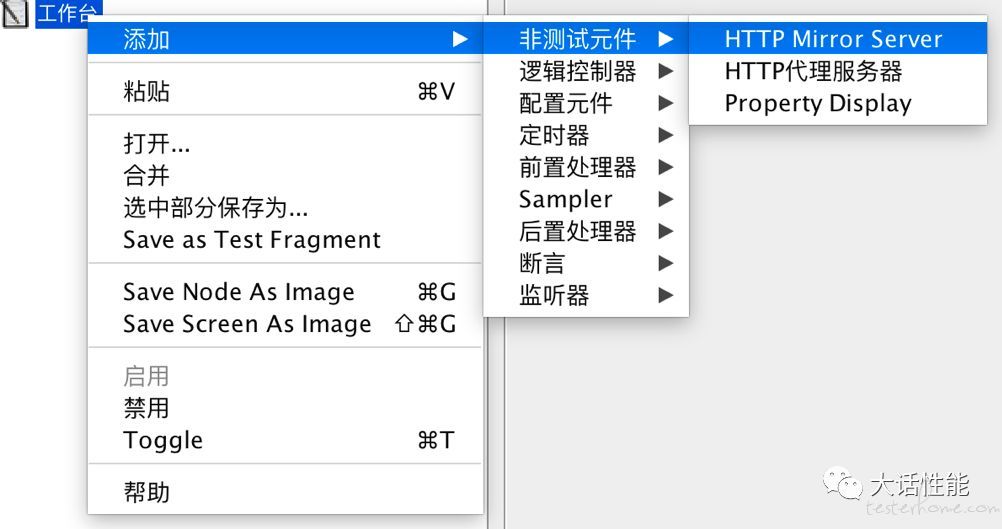Click 选中部分保存为... option

pyautogui.click(x=284, y=208)
